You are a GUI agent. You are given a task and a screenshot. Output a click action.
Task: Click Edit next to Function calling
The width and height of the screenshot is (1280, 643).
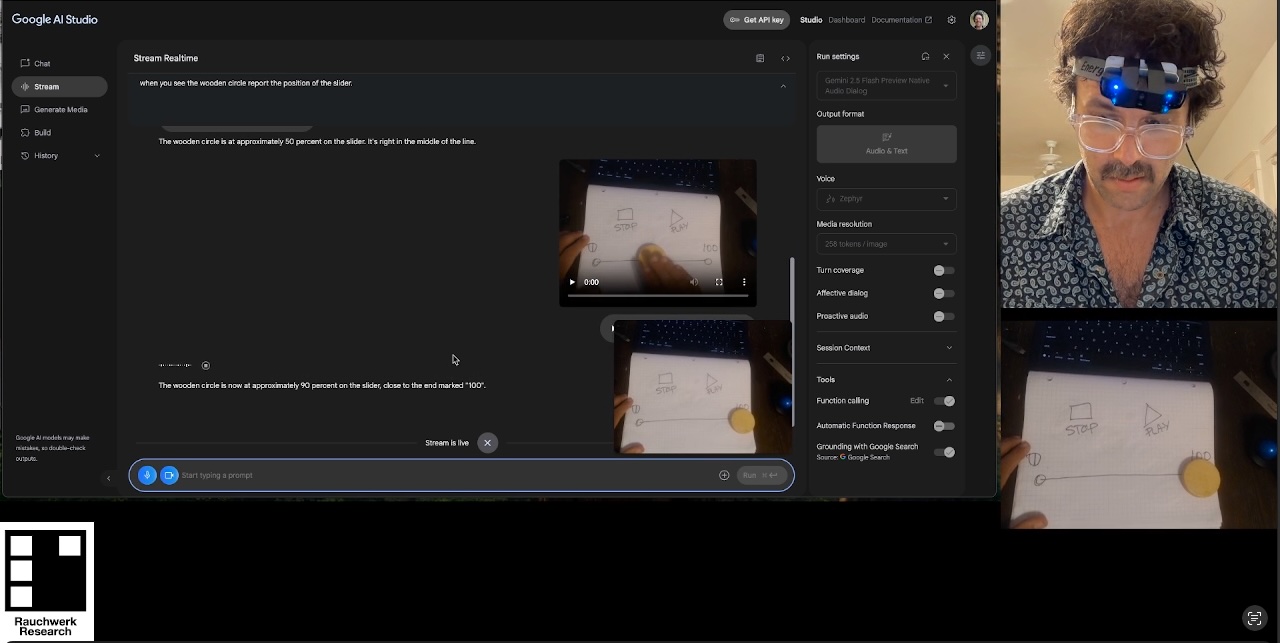pos(916,400)
